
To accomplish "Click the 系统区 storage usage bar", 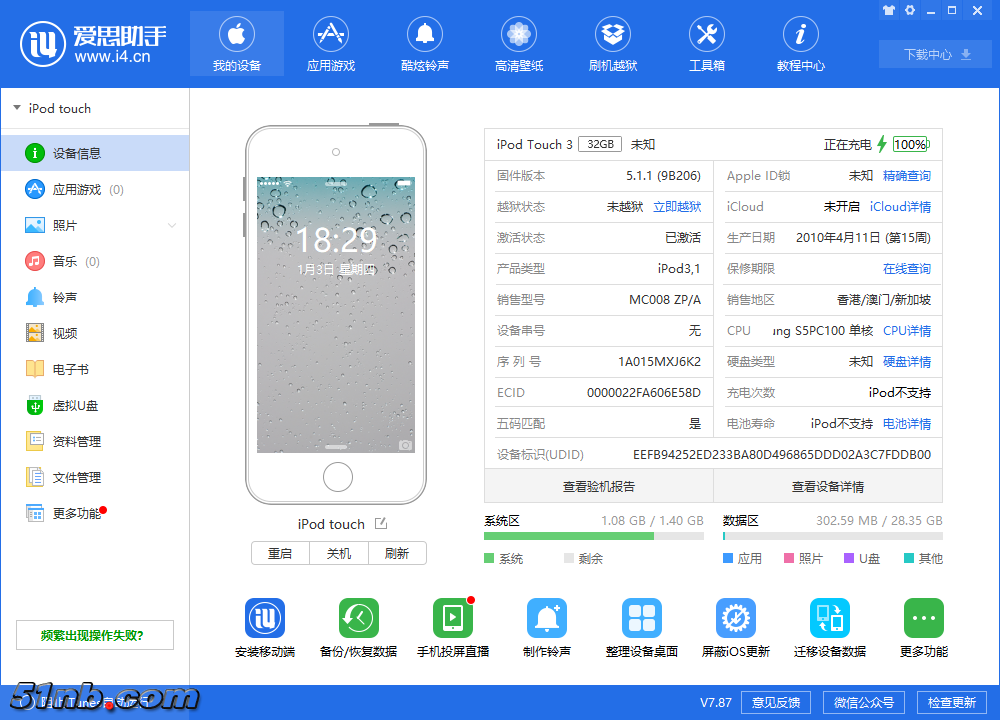I will 593,537.
